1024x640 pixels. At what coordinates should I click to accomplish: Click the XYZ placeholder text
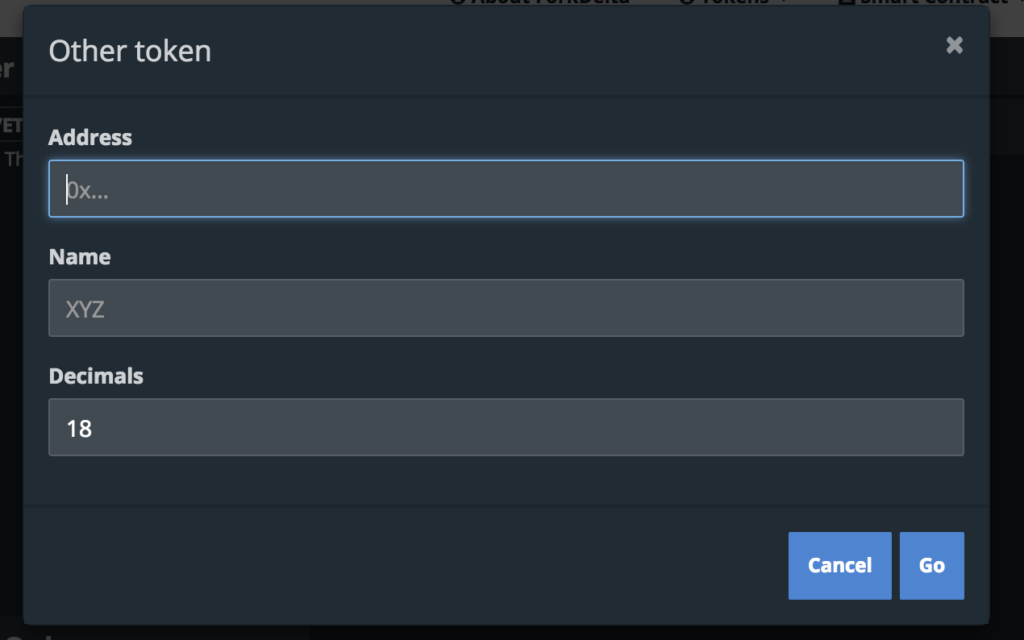tap(85, 309)
